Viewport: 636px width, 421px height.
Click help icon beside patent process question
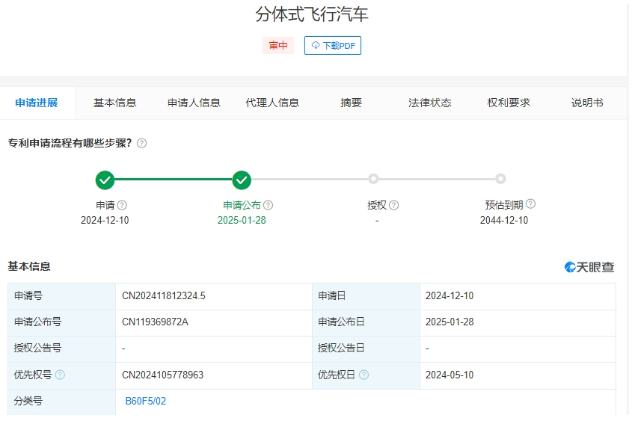(142, 143)
